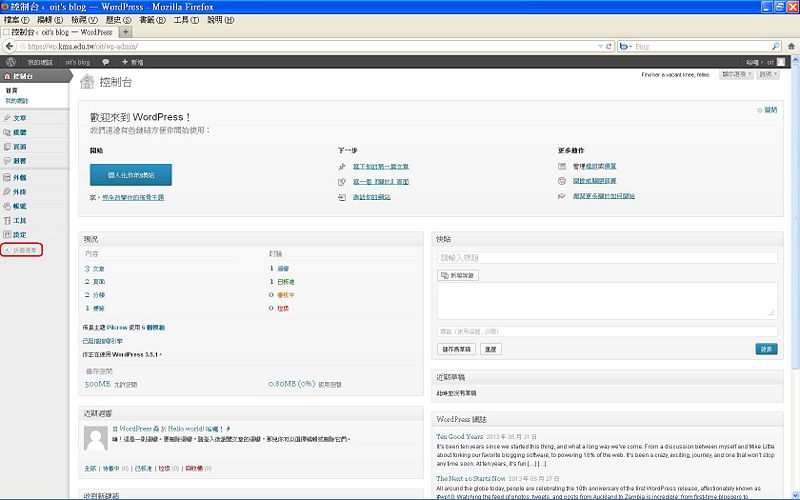The image size is (800, 500).
Task: Open the 外掛 (Plugins) sidebar menu
Action: tap(20, 192)
